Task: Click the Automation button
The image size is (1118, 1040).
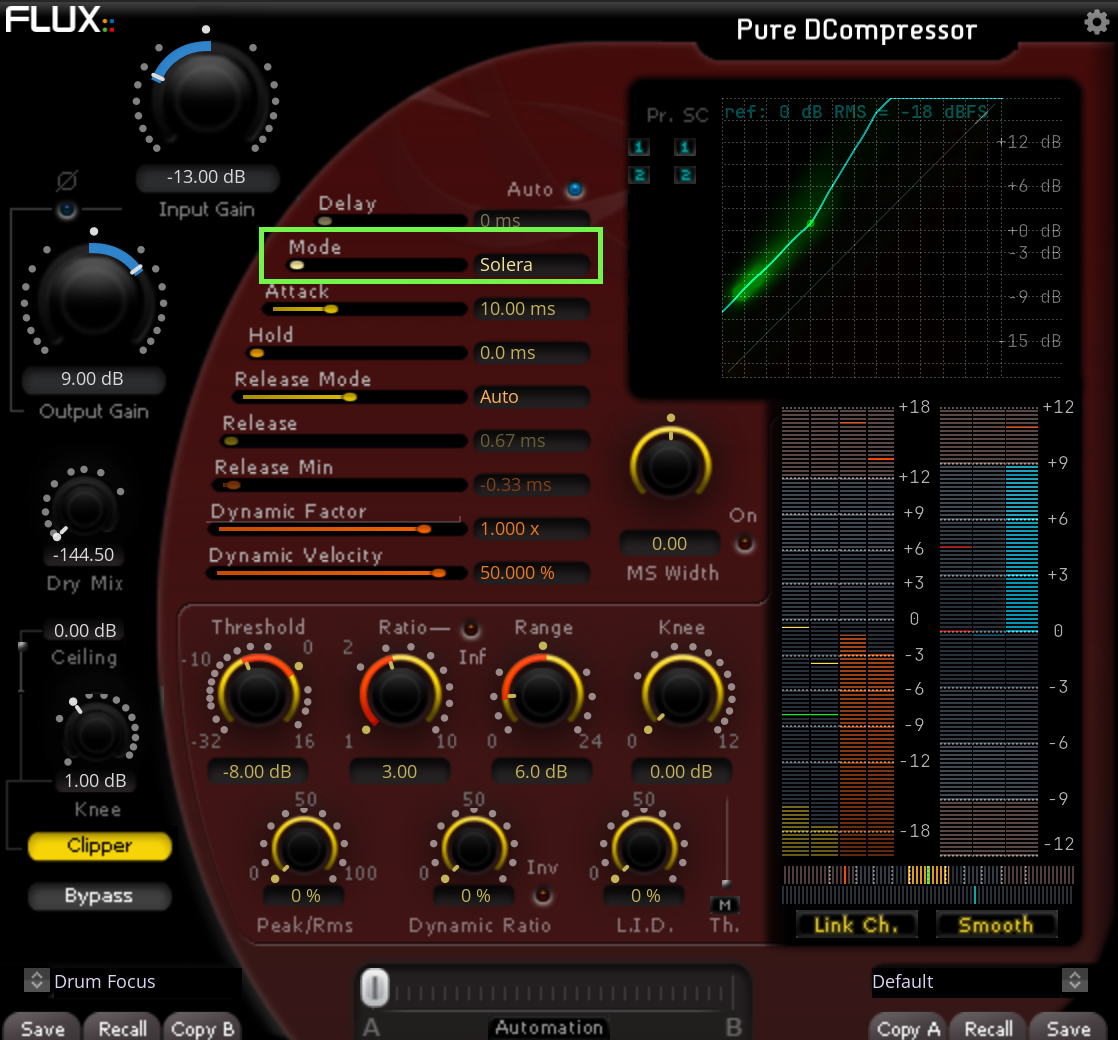Action: [x=549, y=1027]
